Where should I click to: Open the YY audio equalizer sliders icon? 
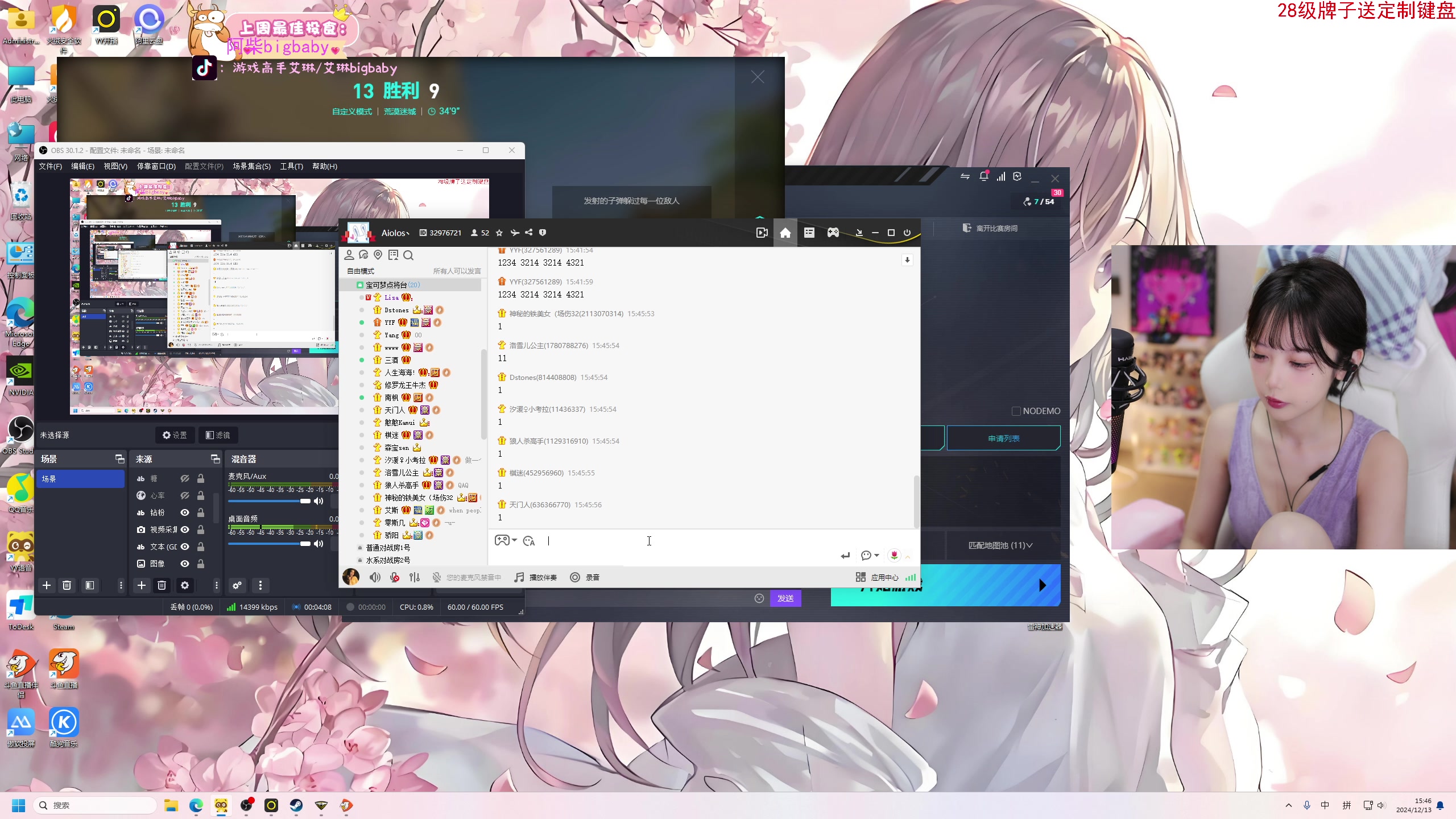(x=415, y=577)
